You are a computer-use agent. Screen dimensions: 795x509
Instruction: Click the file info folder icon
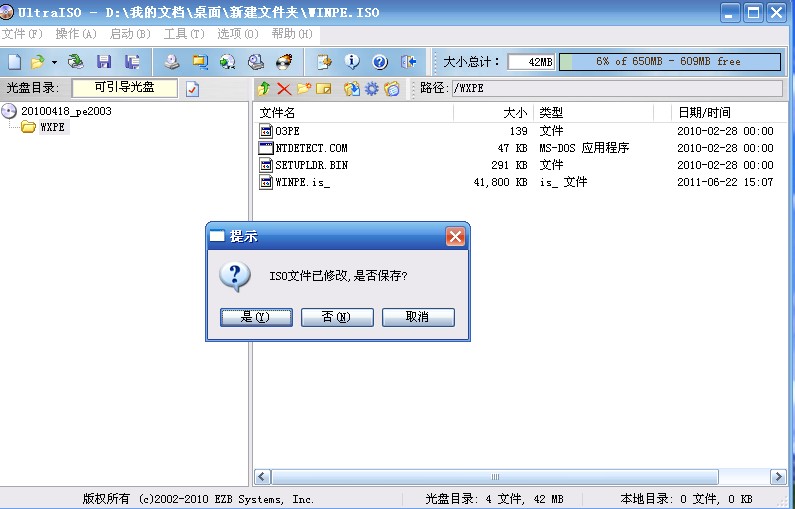[391, 89]
